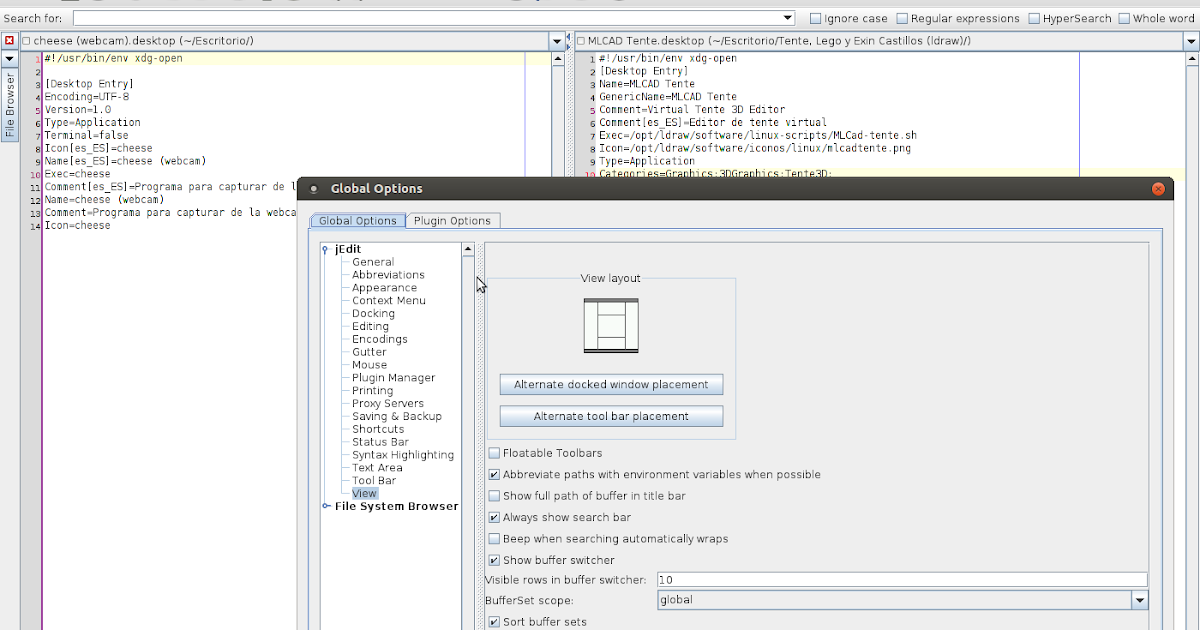Click 'Encoding=UTF-8' line in cheese buffer
This screenshot has width=1200, height=630.
(x=86, y=97)
